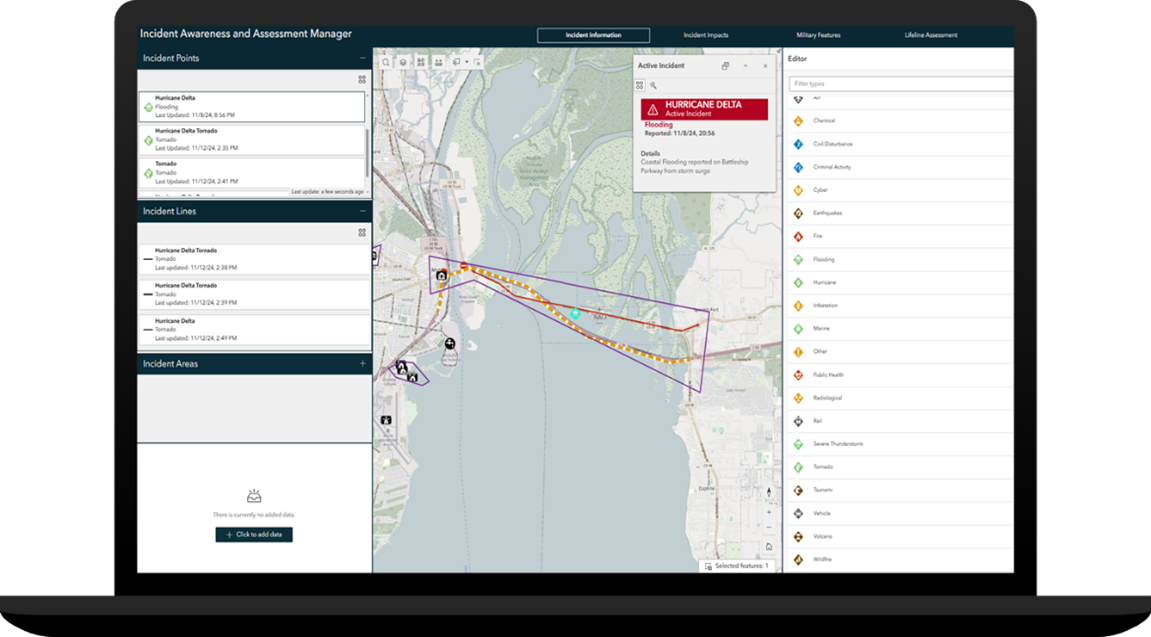Click the compass icon to reset map north
Viewport: 1151px width, 637px height.
click(769, 491)
